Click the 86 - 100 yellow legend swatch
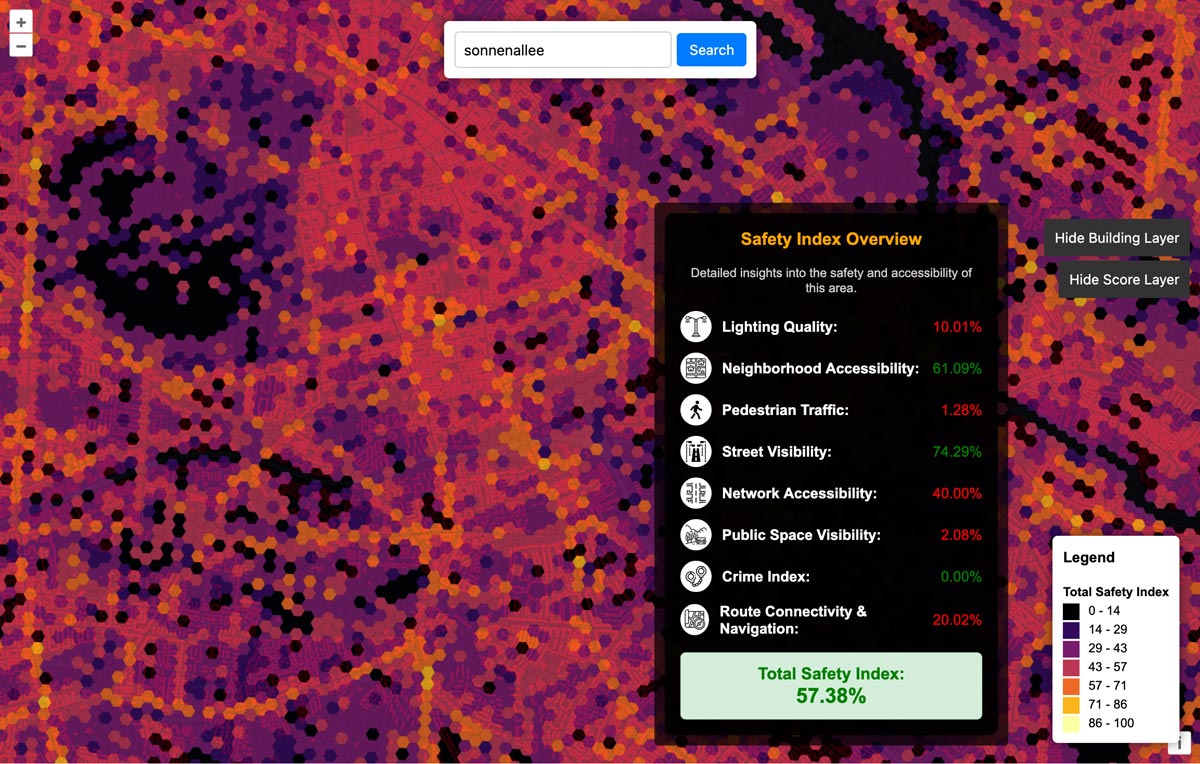The height and width of the screenshot is (764, 1200). pyautogui.click(x=1071, y=723)
